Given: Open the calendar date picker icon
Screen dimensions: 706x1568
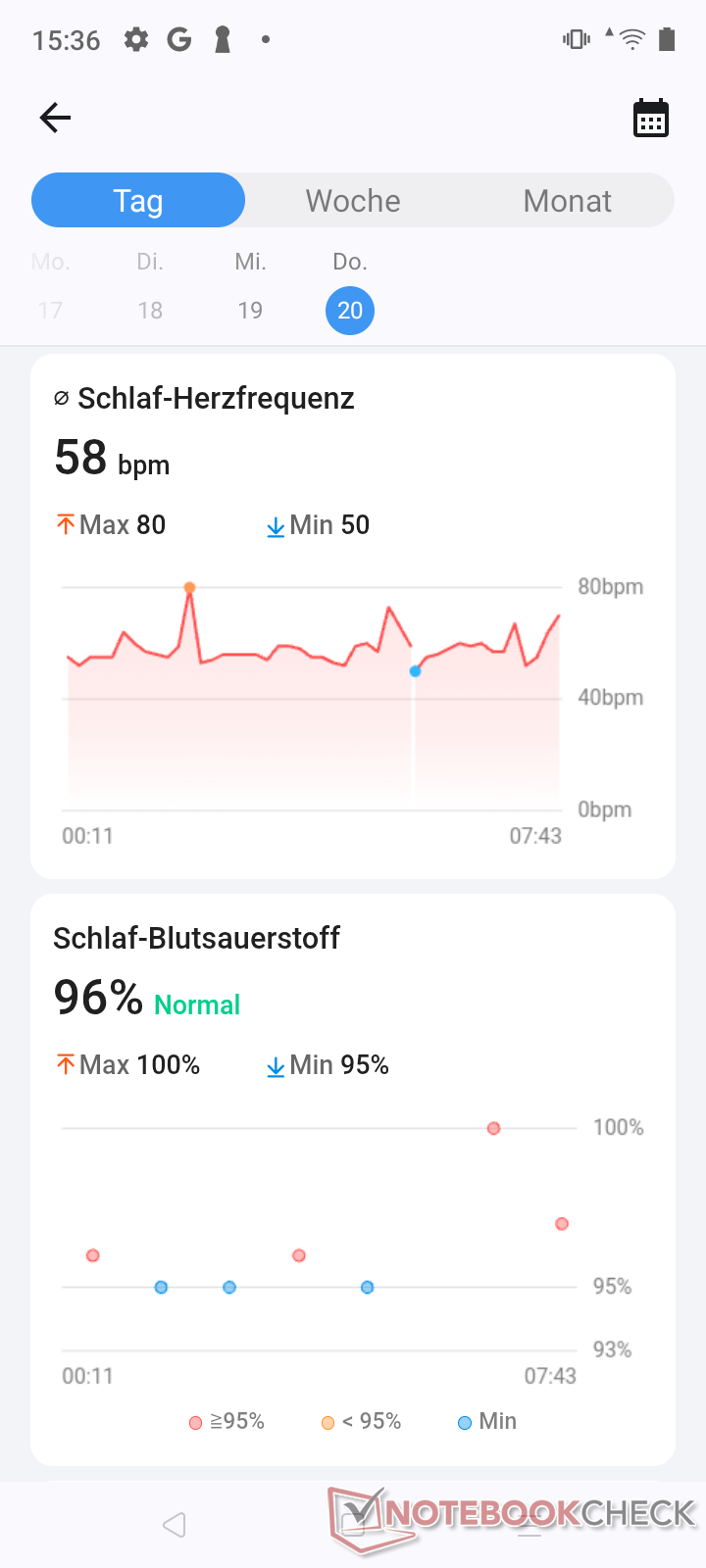Looking at the screenshot, I should pos(651,119).
